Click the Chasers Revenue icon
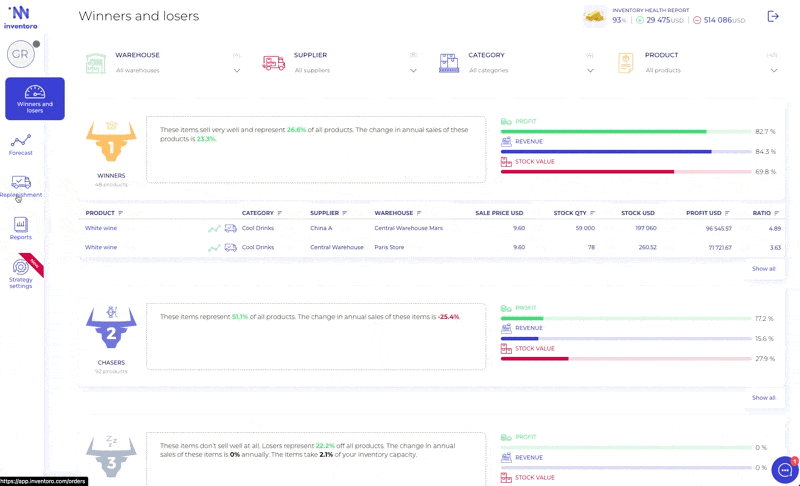 coord(506,328)
